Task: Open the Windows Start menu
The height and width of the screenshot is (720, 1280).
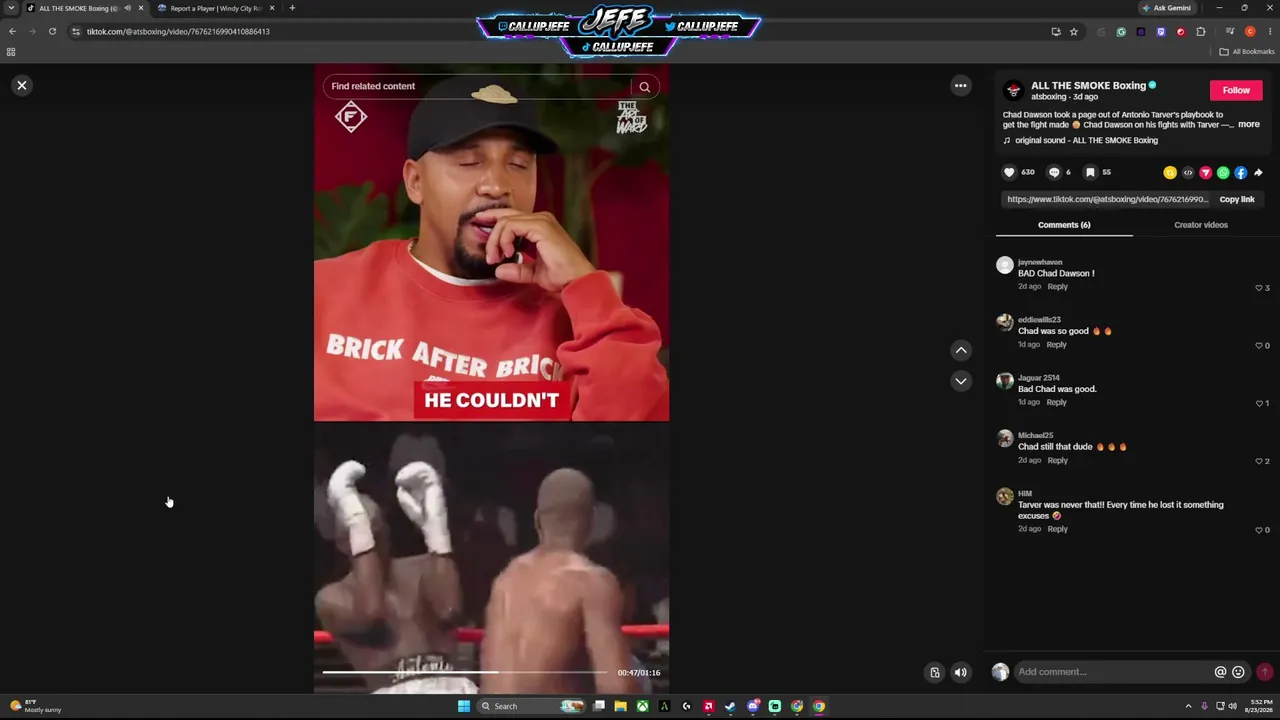Action: click(x=464, y=706)
